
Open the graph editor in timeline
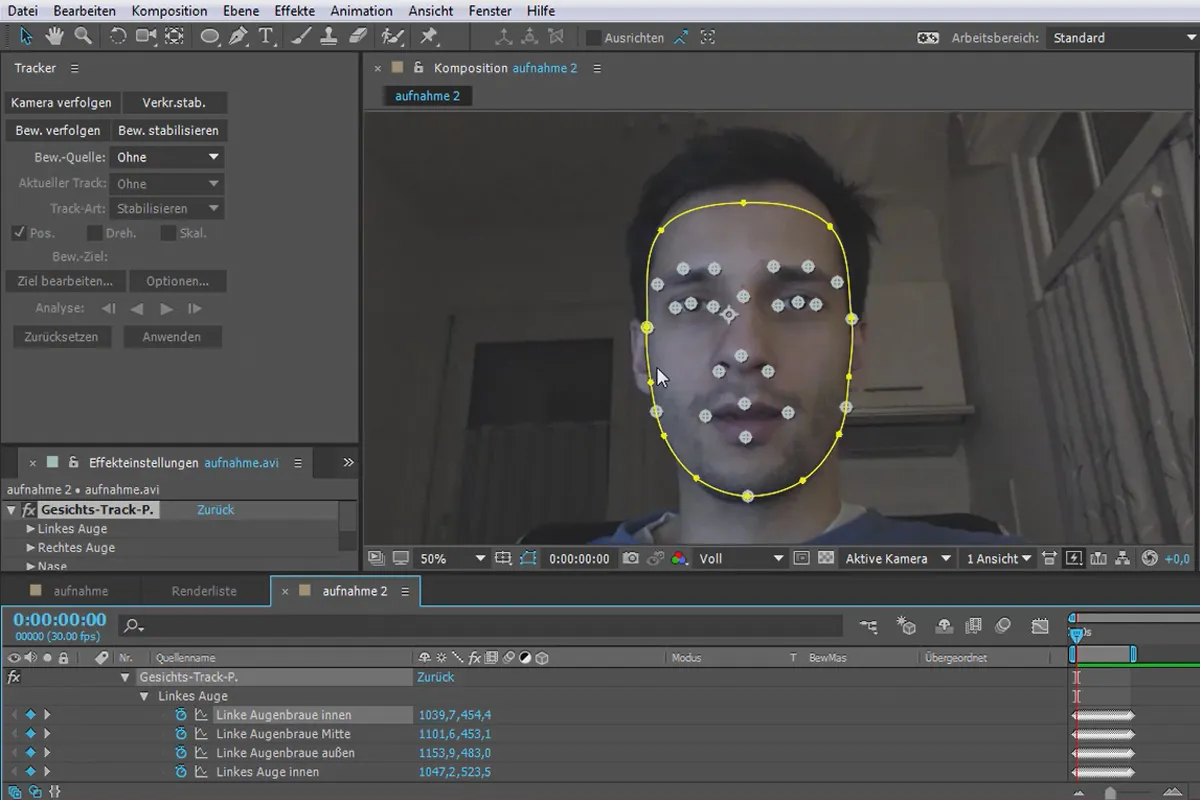tap(1040, 626)
